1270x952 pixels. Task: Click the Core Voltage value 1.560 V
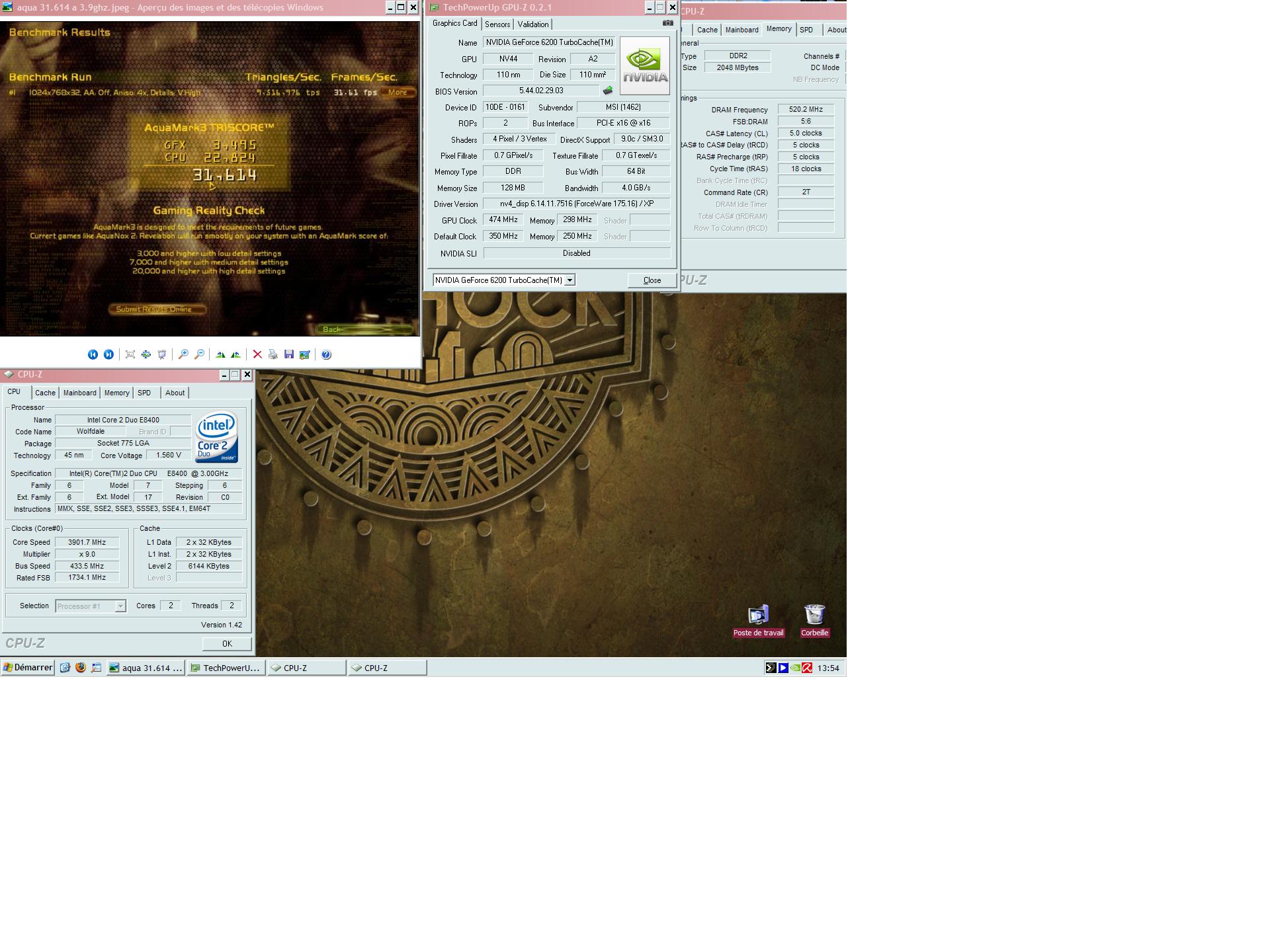click(x=169, y=456)
